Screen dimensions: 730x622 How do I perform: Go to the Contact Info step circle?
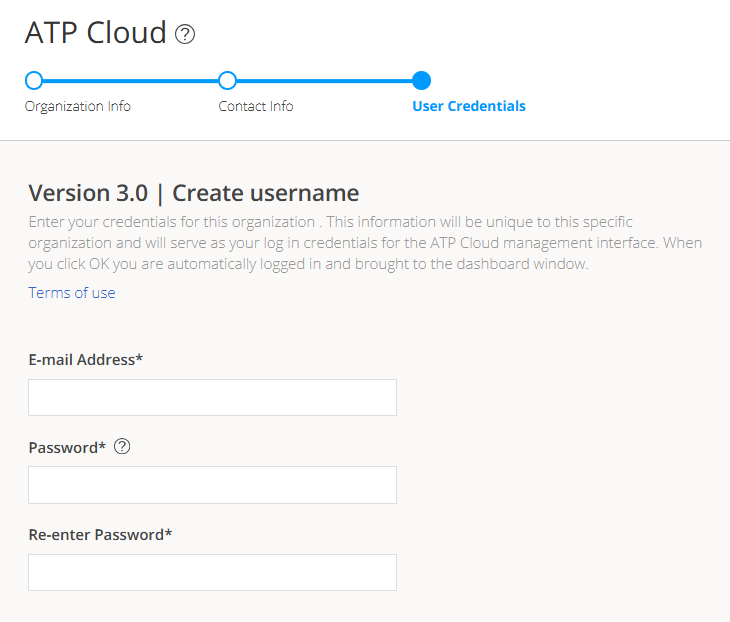[x=227, y=81]
